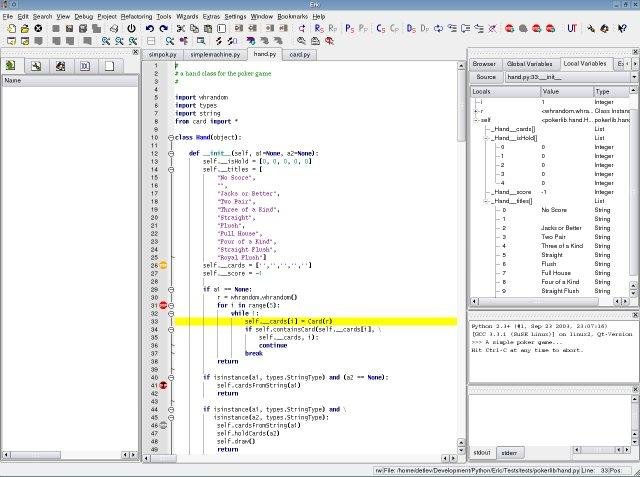The image size is (640, 477).
Task: Click the Profile Script Ps icon
Action: coord(349,29)
